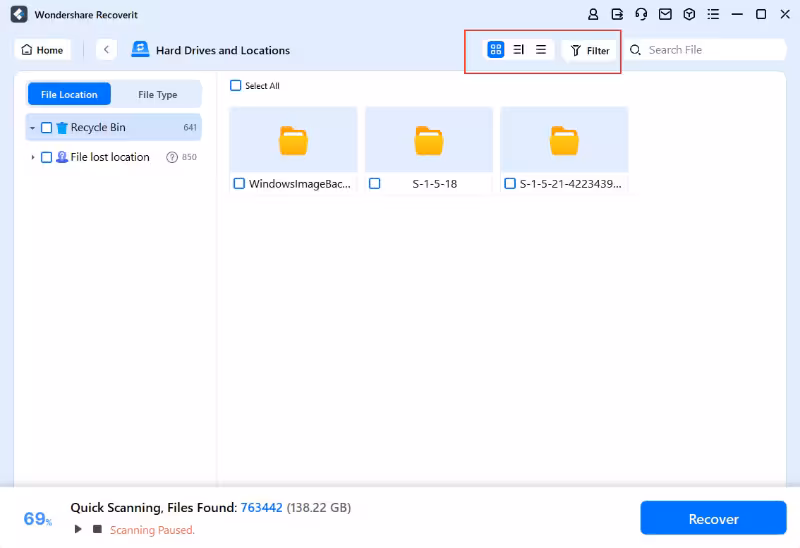Go back with the left arrow button
This screenshot has height=548, width=800.
pos(106,49)
